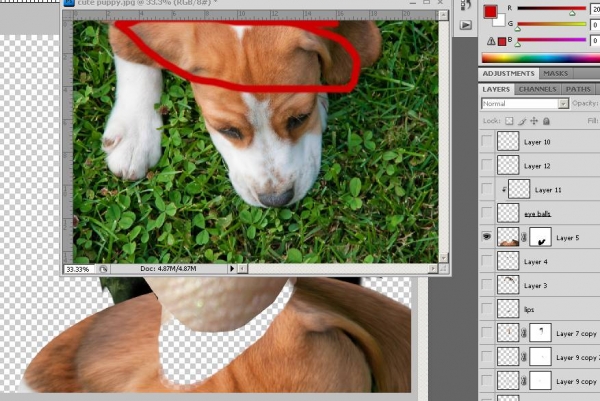Toggle lock image pixels brush icon
The image size is (600, 401).
tap(522, 121)
